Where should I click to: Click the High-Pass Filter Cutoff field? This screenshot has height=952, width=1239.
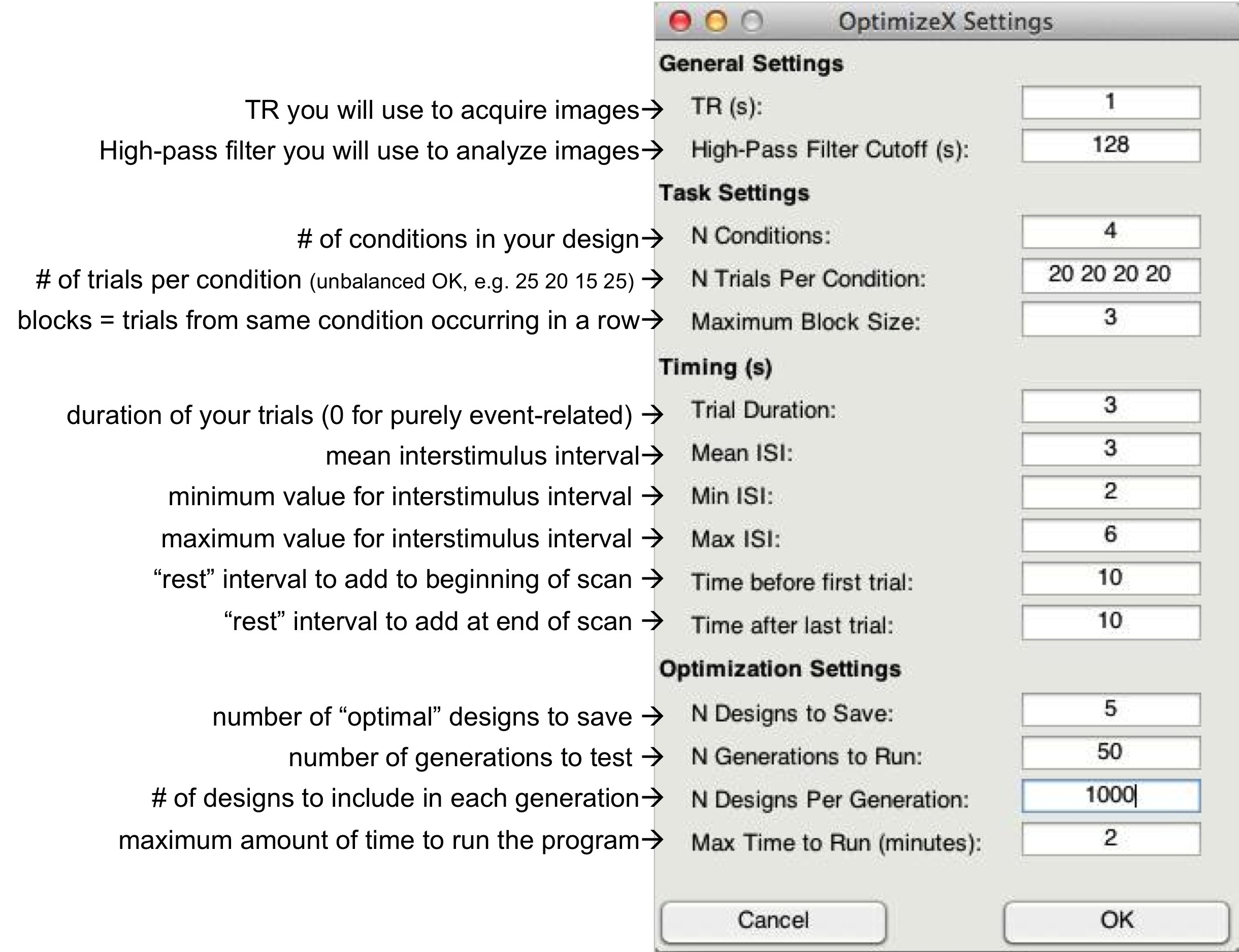coord(1111,146)
